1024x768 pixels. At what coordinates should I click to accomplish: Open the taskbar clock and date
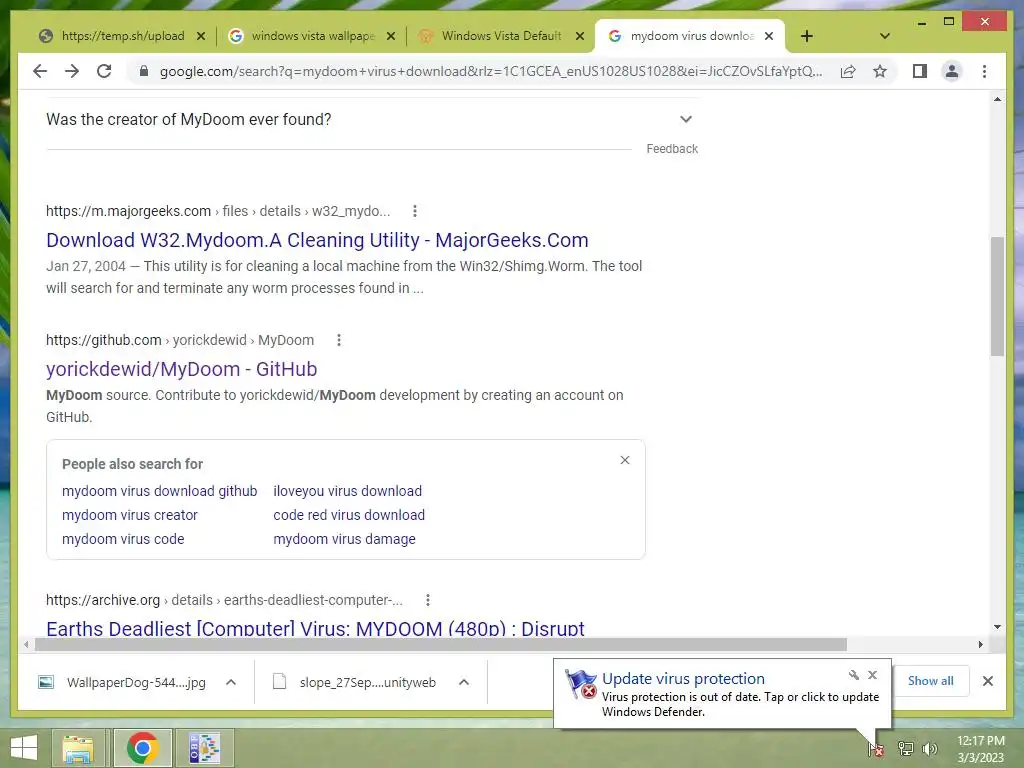[x=980, y=749]
